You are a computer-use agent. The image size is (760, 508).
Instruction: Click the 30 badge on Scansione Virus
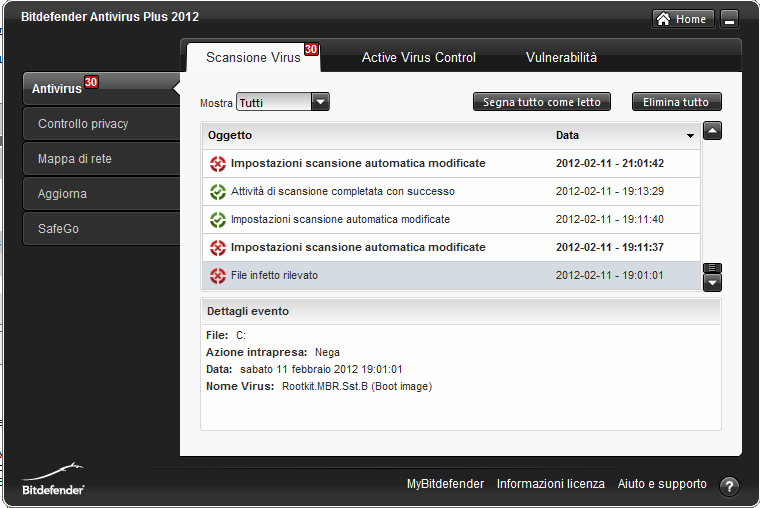tap(311, 49)
